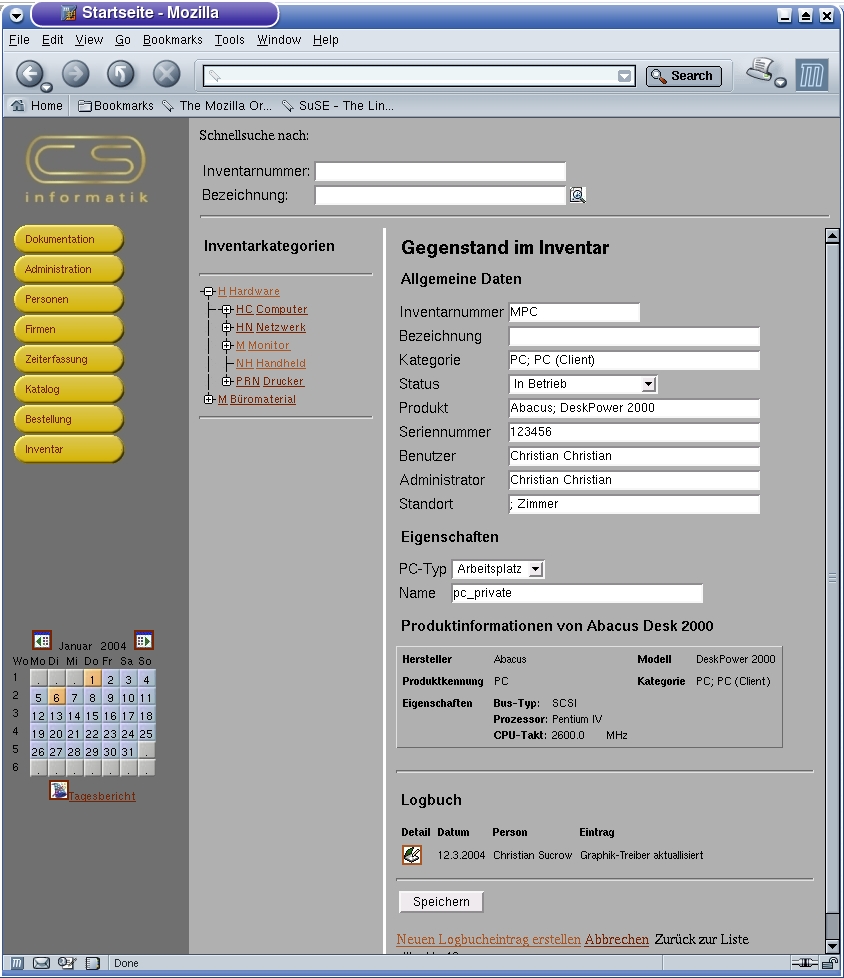Image resolution: width=844 pixels, height=978 pixels.
Task: Open the Zeiterfassung sidebar button
Action: (69, 359)
